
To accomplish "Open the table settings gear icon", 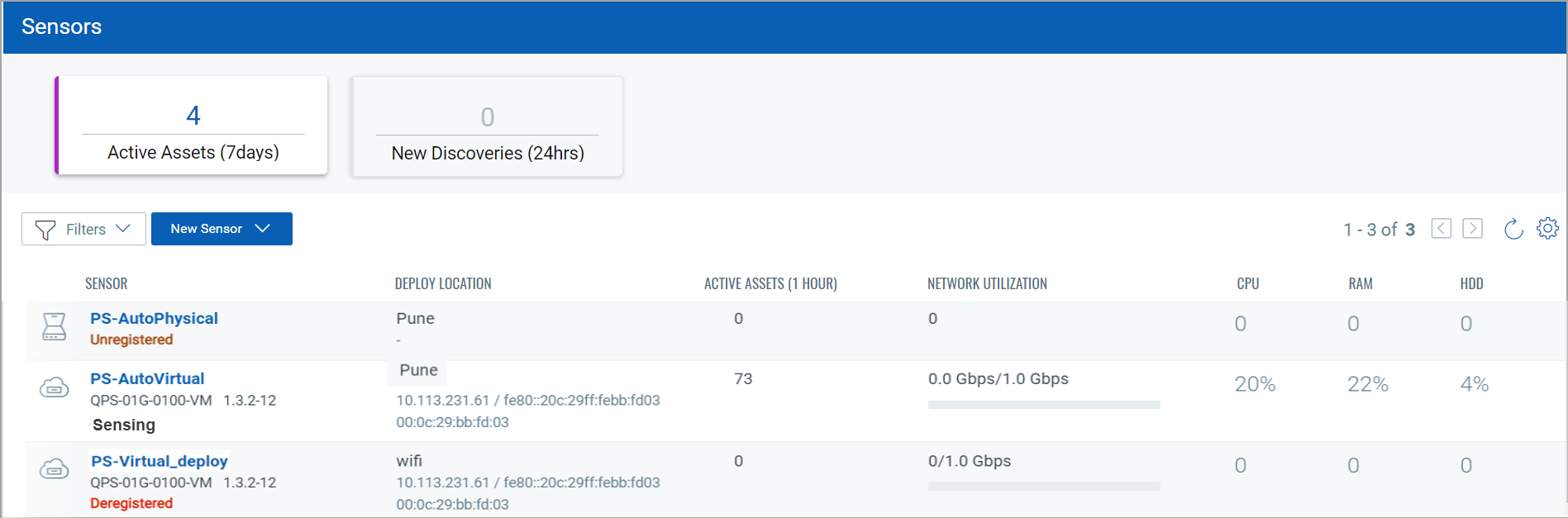I will pyautogui.click(x=1547, y=228).
